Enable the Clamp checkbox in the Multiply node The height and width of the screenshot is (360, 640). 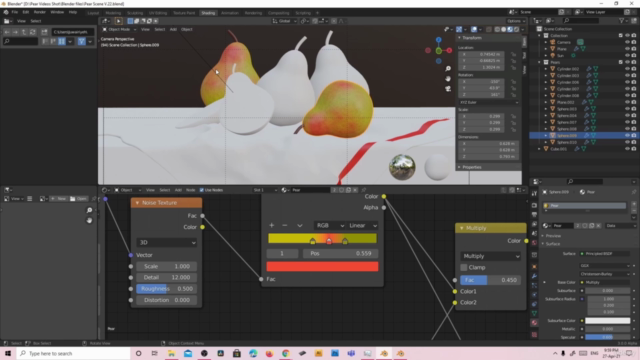point(464,267)
